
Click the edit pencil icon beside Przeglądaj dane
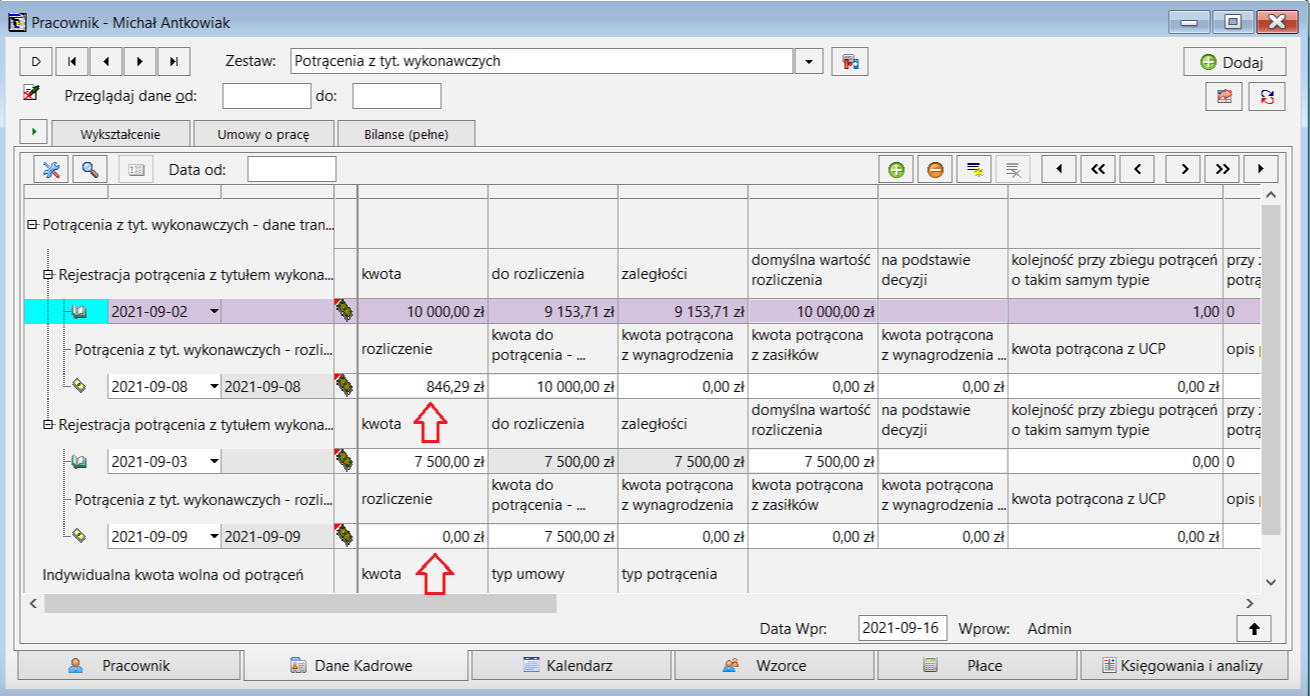pyautogui.click(x=31, y=93)
